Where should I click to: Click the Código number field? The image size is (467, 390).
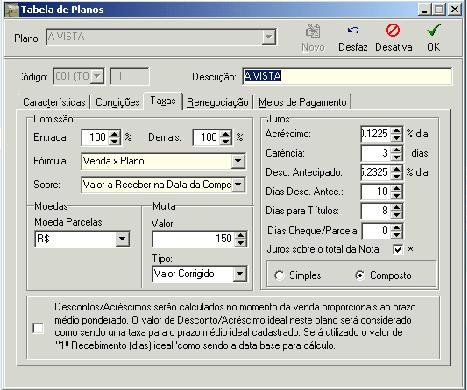tap(129, 76)
